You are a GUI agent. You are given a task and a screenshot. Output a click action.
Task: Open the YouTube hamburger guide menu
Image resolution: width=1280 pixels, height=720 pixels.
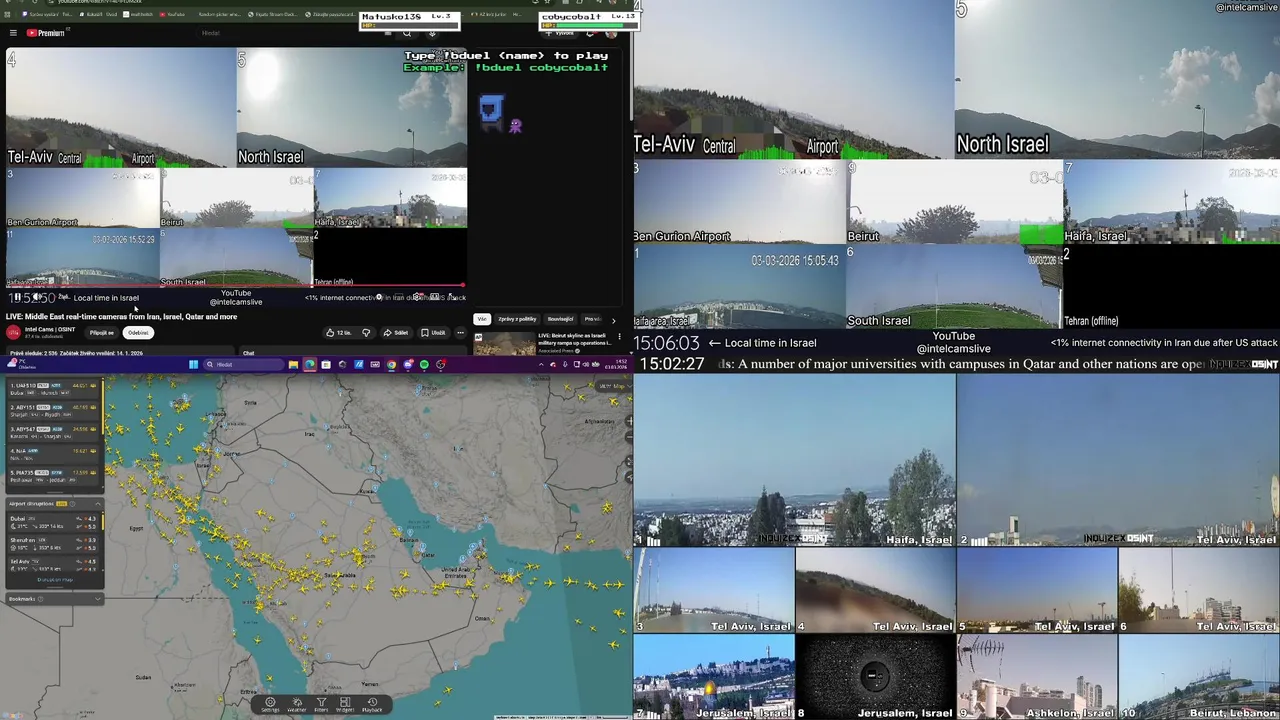coord(13,33)
